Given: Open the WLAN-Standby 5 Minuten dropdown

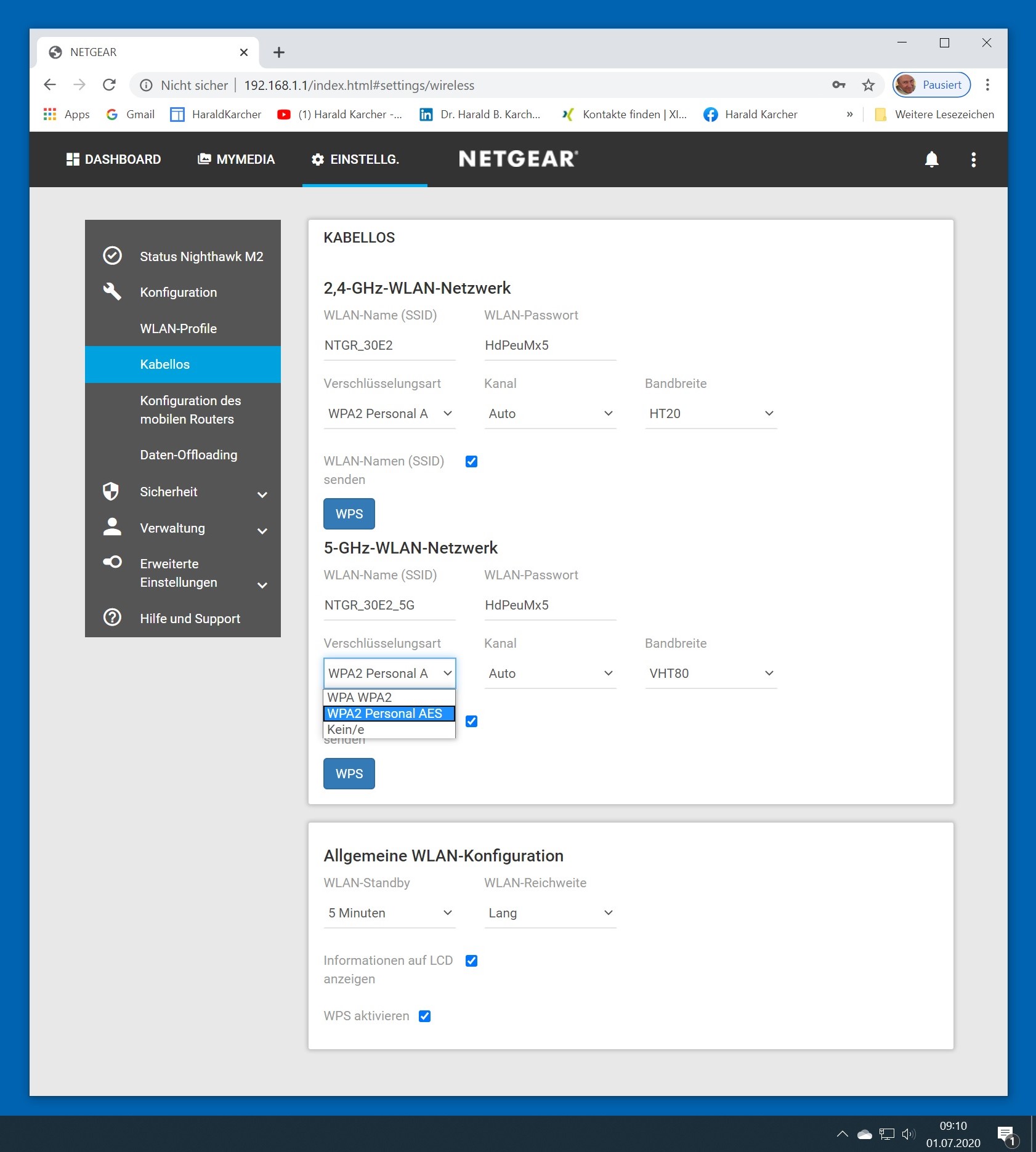Looking at the screenshot, I should pos(389,913).
